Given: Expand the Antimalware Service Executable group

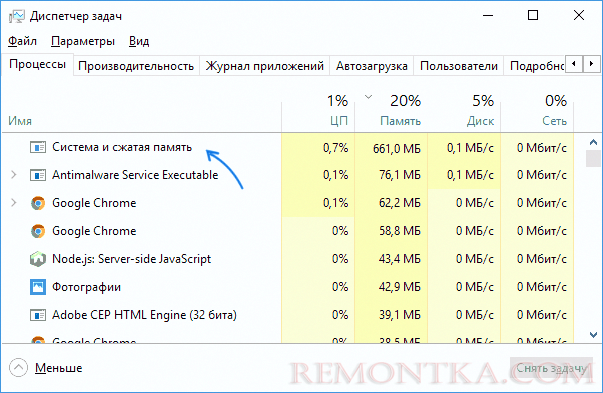Looking at the screenshot, I should 14,175.
